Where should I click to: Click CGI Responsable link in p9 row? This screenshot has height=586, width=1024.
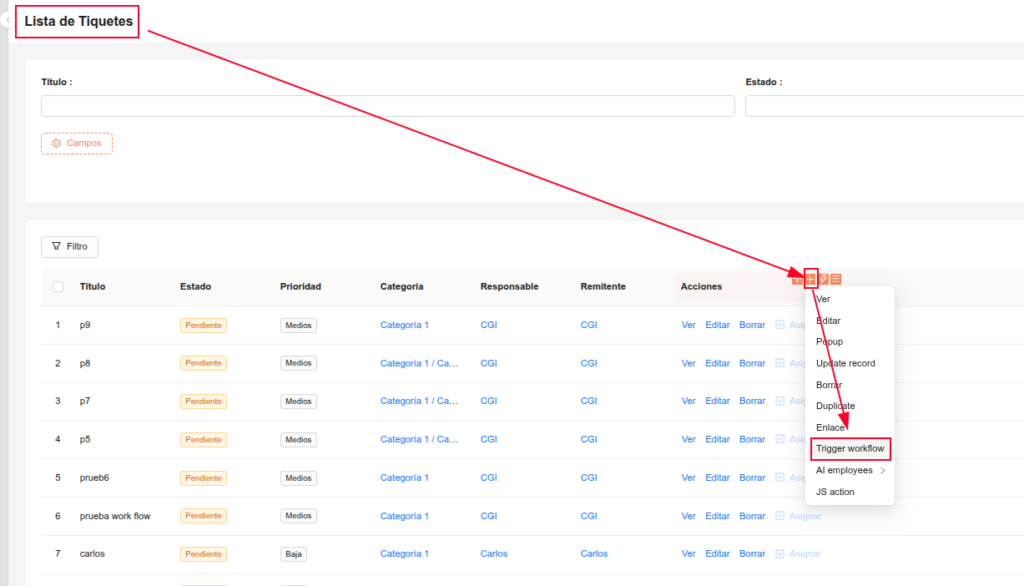tap(488, 325)
